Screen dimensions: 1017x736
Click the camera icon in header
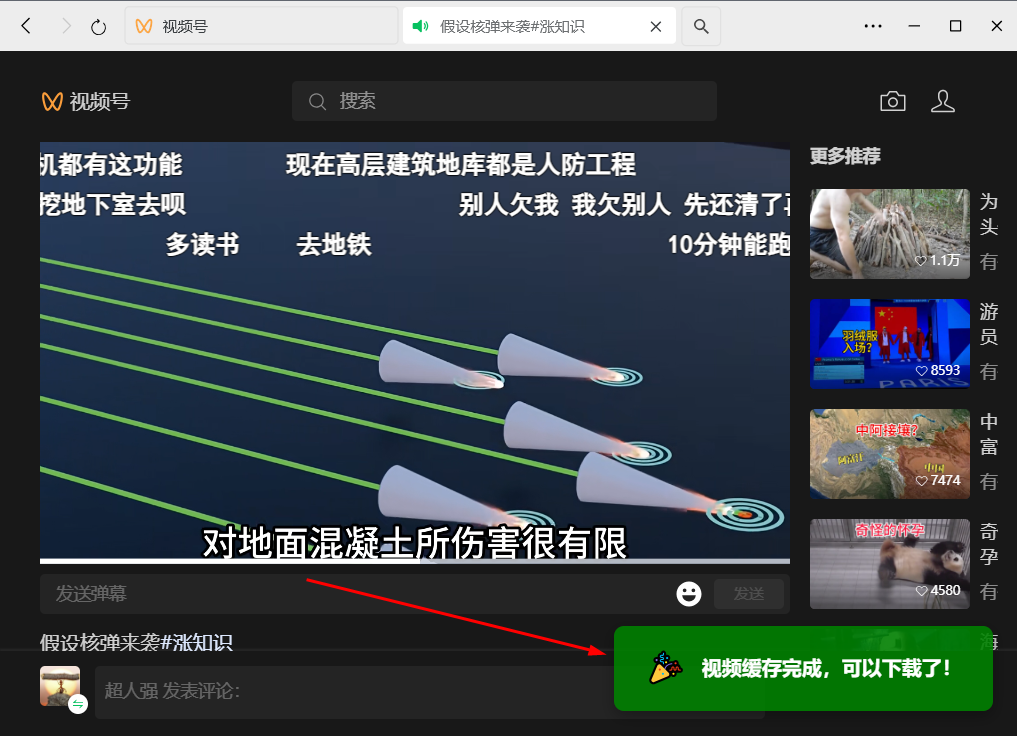coord(892,101)
